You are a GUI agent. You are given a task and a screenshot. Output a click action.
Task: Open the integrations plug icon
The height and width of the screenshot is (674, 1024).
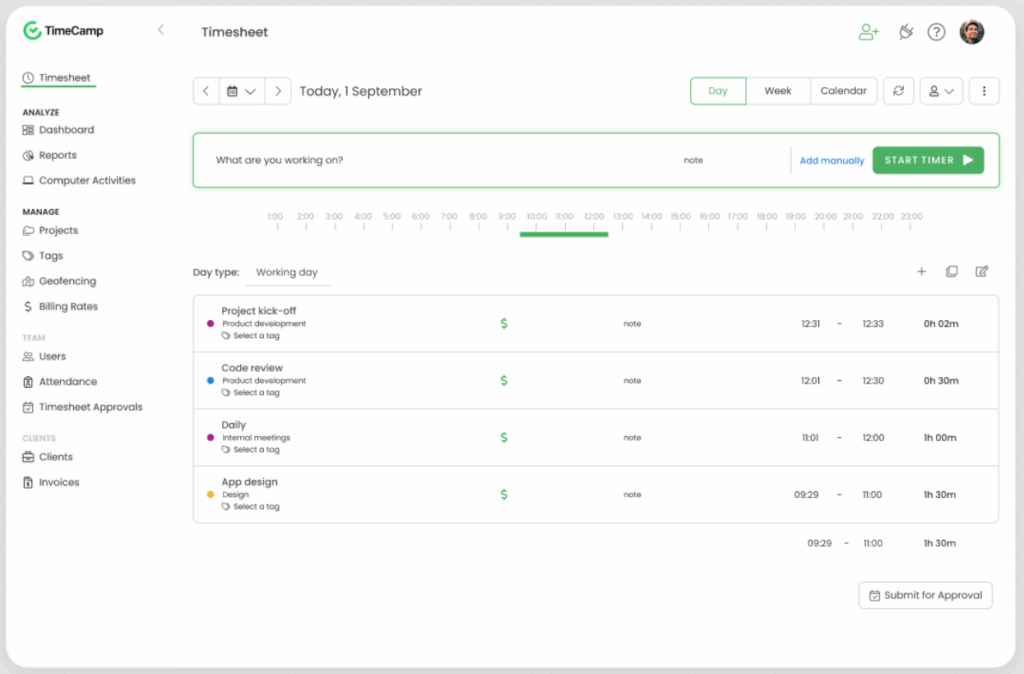(x=906, y=32)
